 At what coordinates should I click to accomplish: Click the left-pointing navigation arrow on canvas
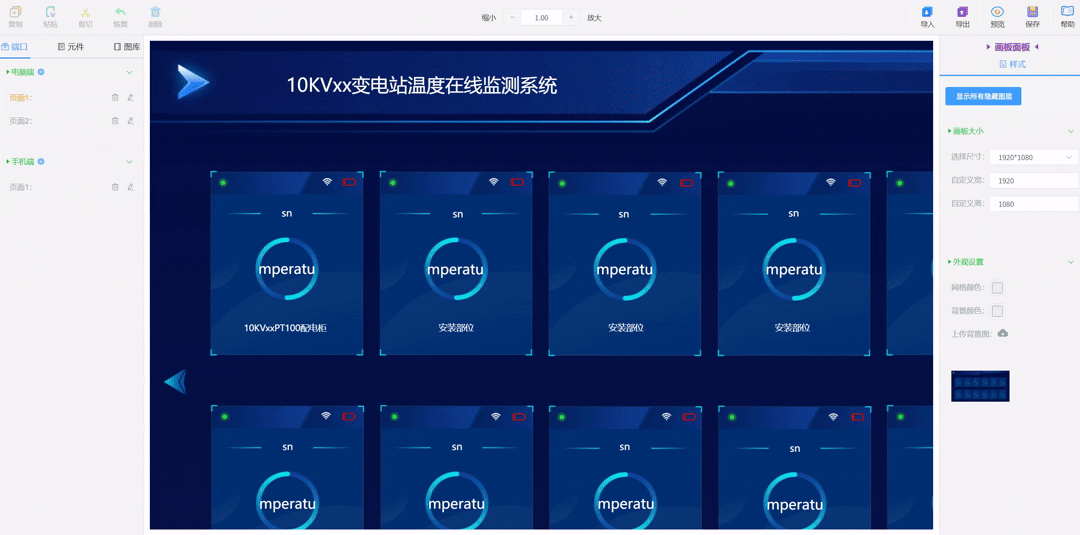(175, 381)
